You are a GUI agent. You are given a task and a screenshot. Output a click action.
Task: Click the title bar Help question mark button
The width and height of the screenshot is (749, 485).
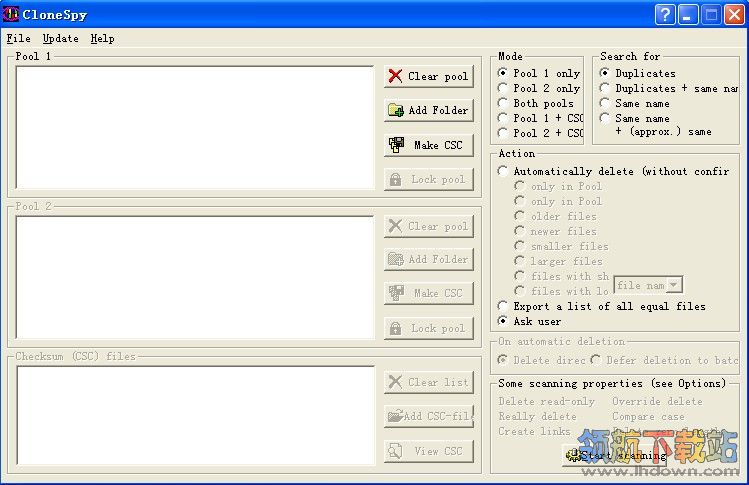click(665, 14)
